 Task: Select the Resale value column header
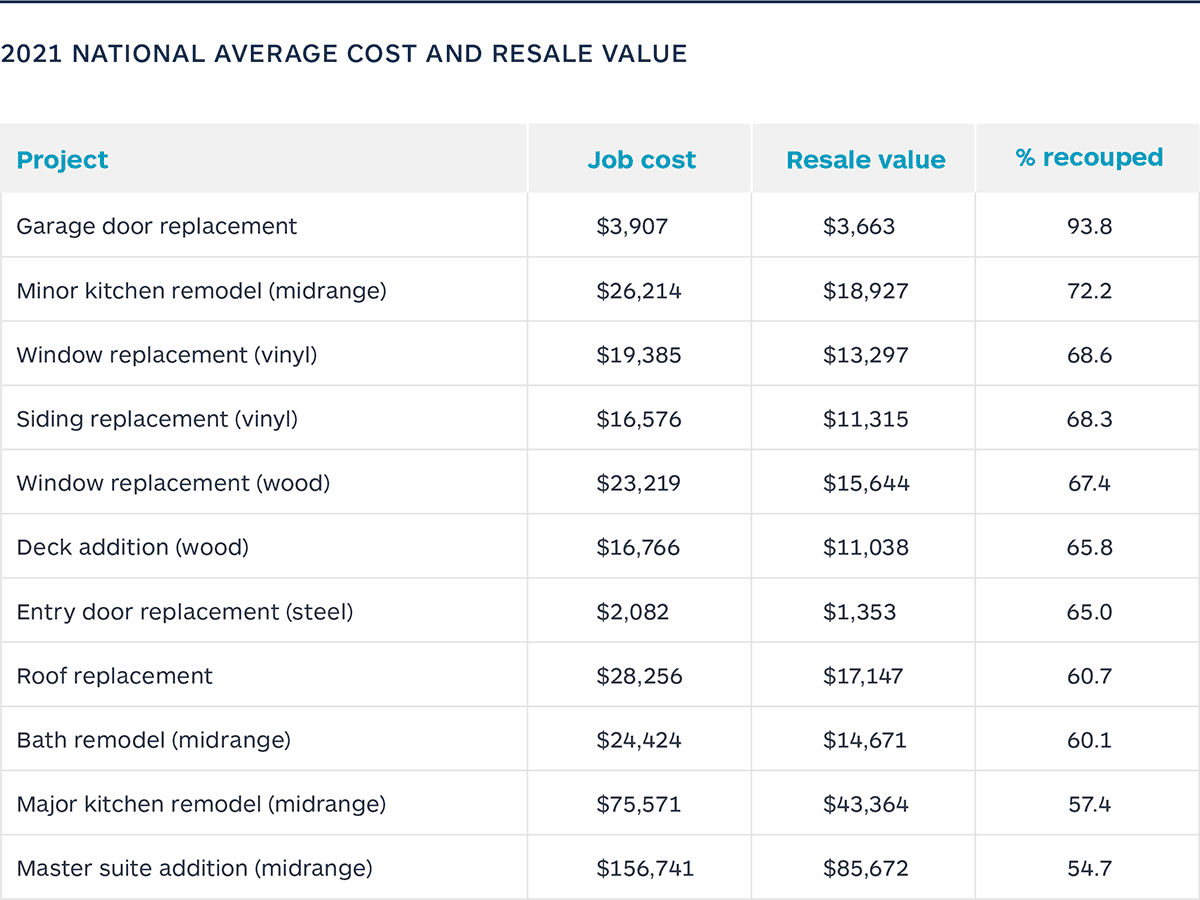(x=865, y=160)
